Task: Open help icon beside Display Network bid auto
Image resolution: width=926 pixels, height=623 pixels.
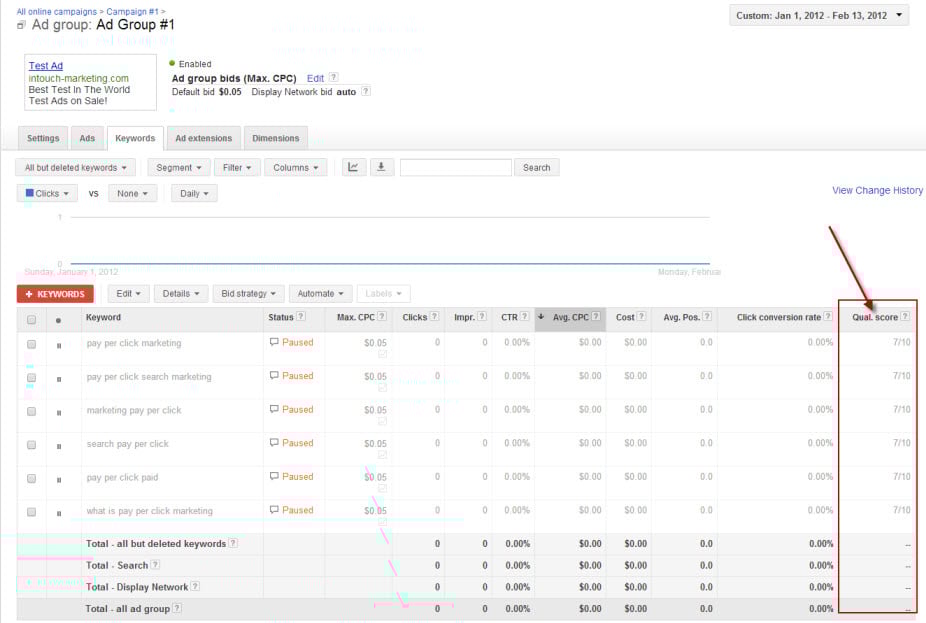Action: pos(366,91)
